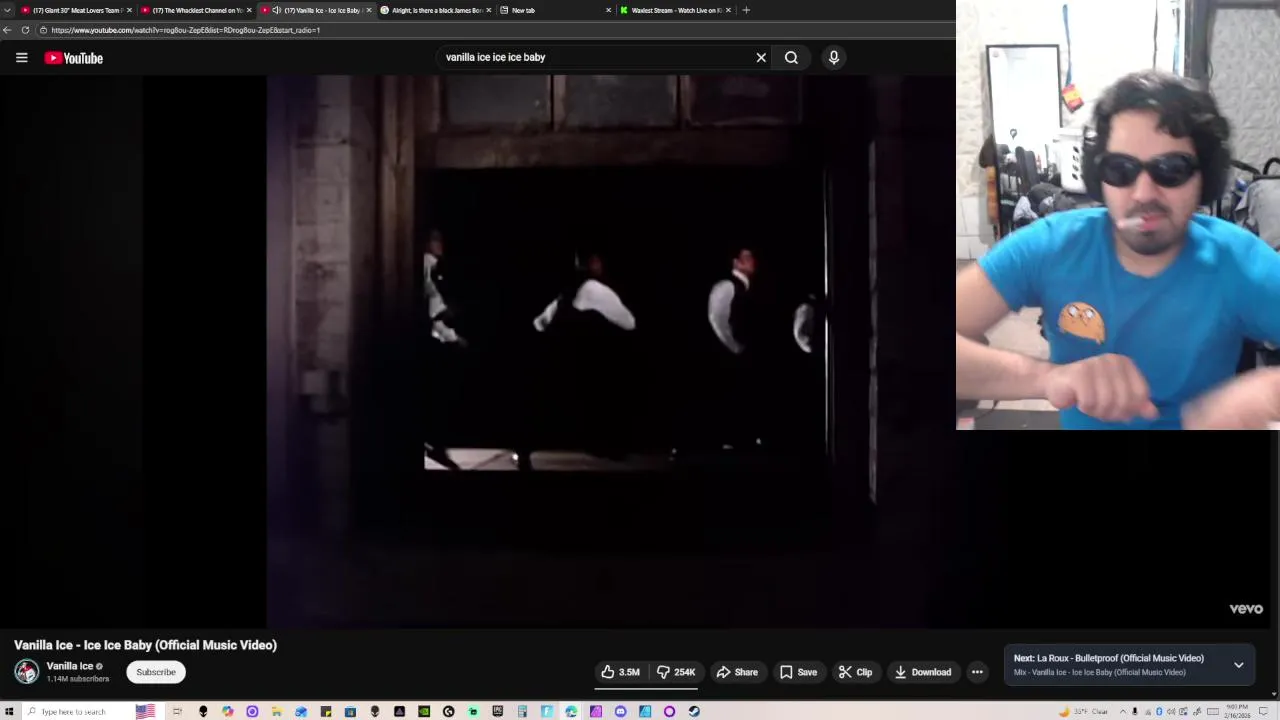Subscribe to Vanilla Ice channel
This screenshot has width=1280, height=720.
(x=156, y=672)
